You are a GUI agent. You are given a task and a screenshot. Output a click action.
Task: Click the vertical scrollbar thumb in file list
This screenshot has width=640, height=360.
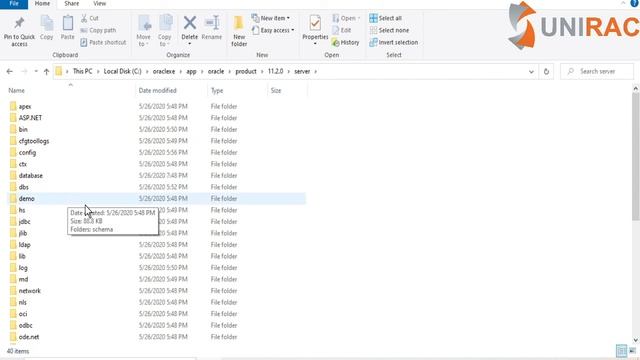point(636,157)
